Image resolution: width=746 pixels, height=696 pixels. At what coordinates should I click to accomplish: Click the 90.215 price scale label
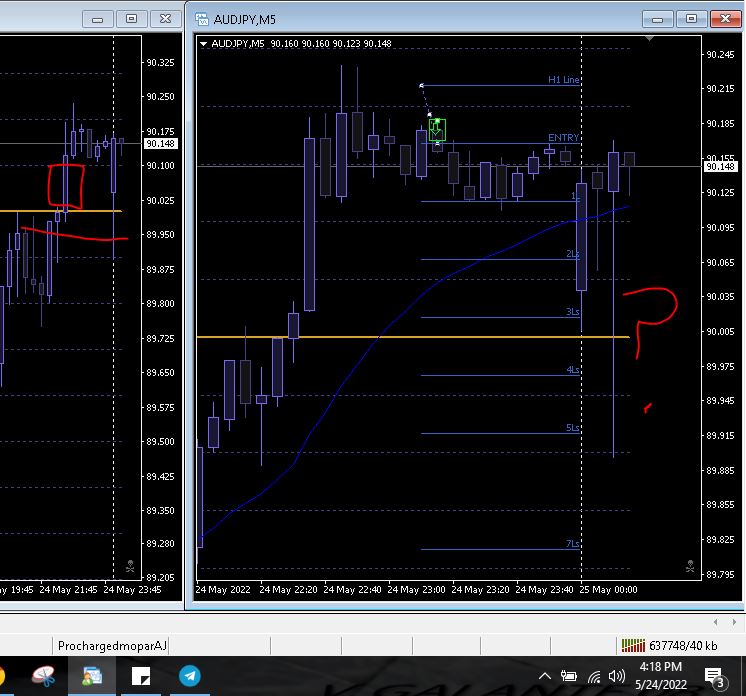pos(720,88)
